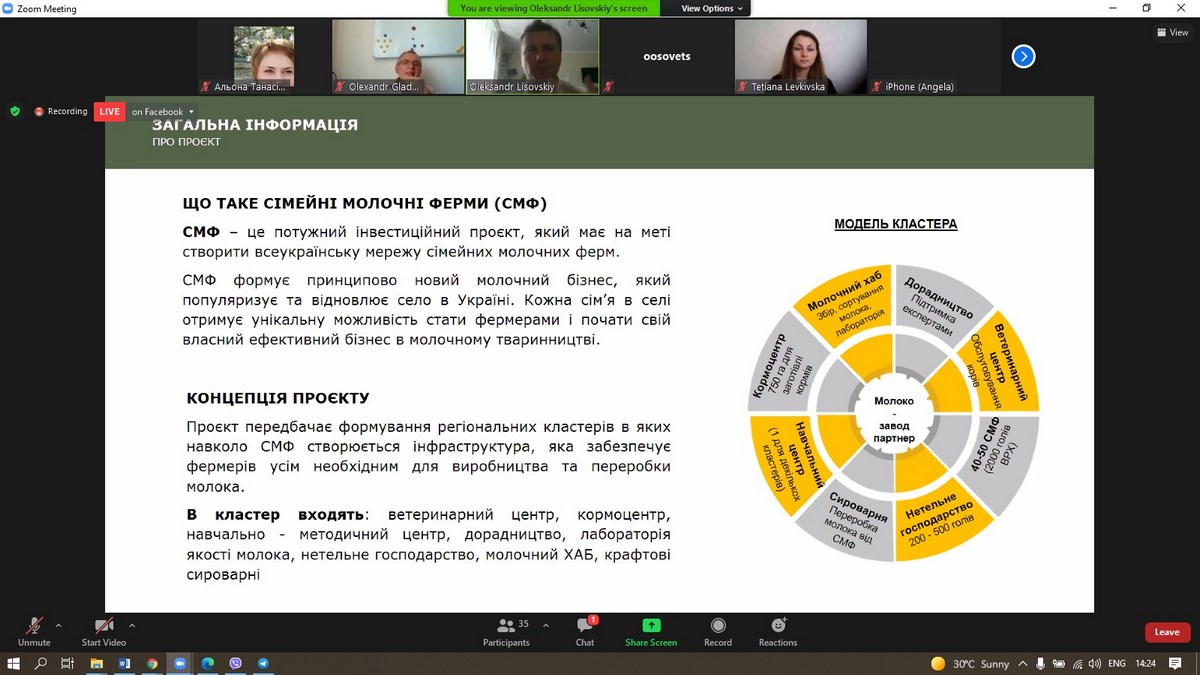The height and width of the screenshot is (675, 1200).
Task: Open Viber from the taskbar
Action: coord(236,663)
